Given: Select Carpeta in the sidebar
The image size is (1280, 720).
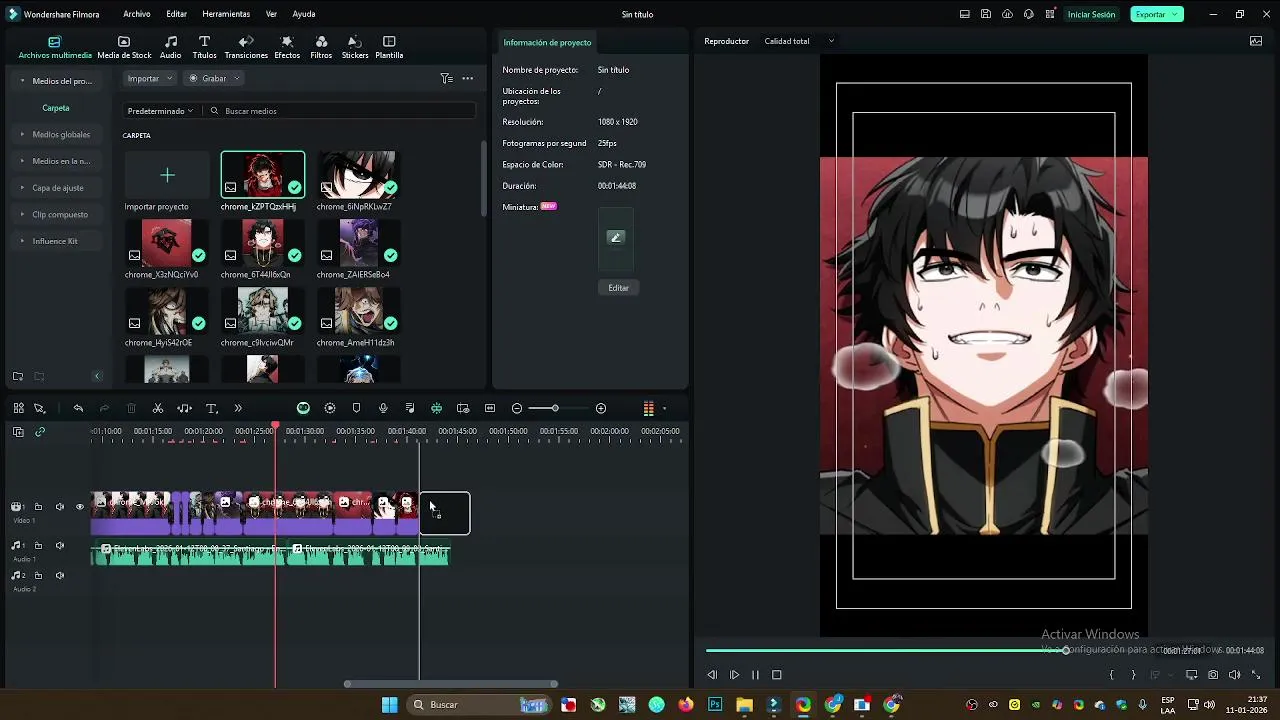Looking at the screenshot, I should click(56, 108).
